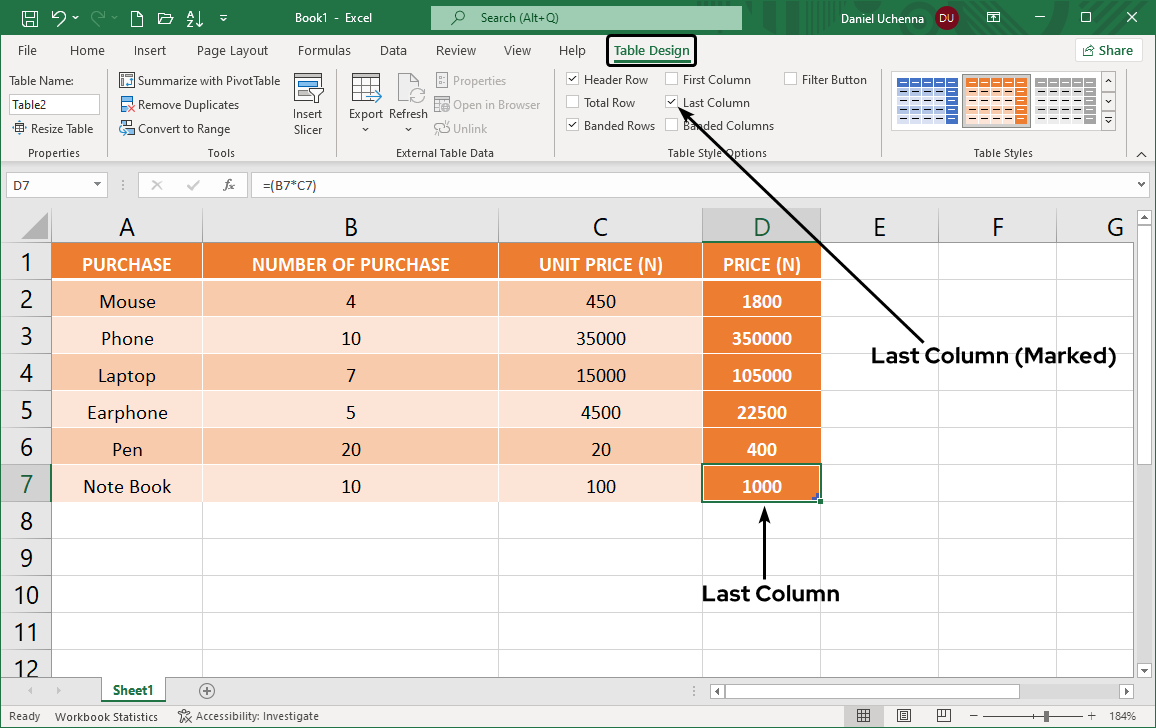This screenshot has height=728, width=1156.
Task: Expand the Table Styles gallery
Action: click(1110, 120)
